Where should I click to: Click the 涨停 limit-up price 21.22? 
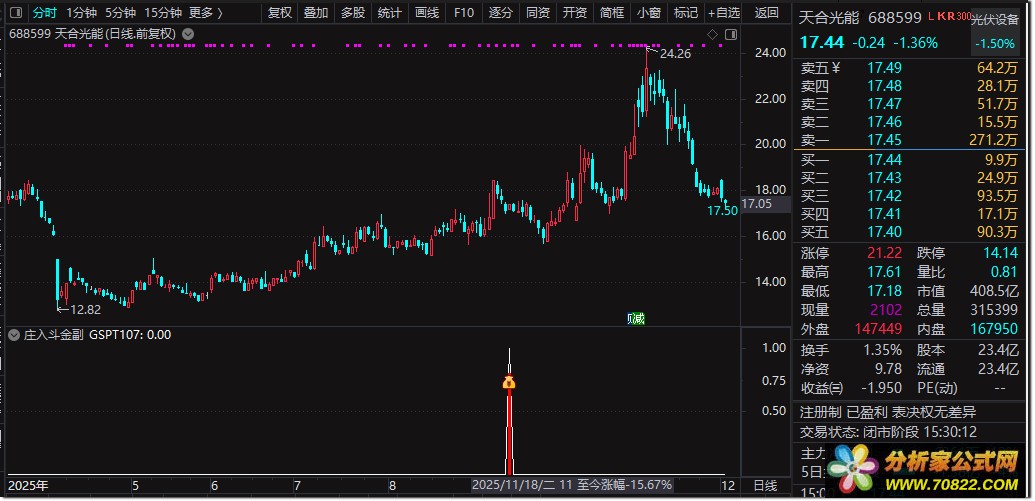(x=885, y=253)
